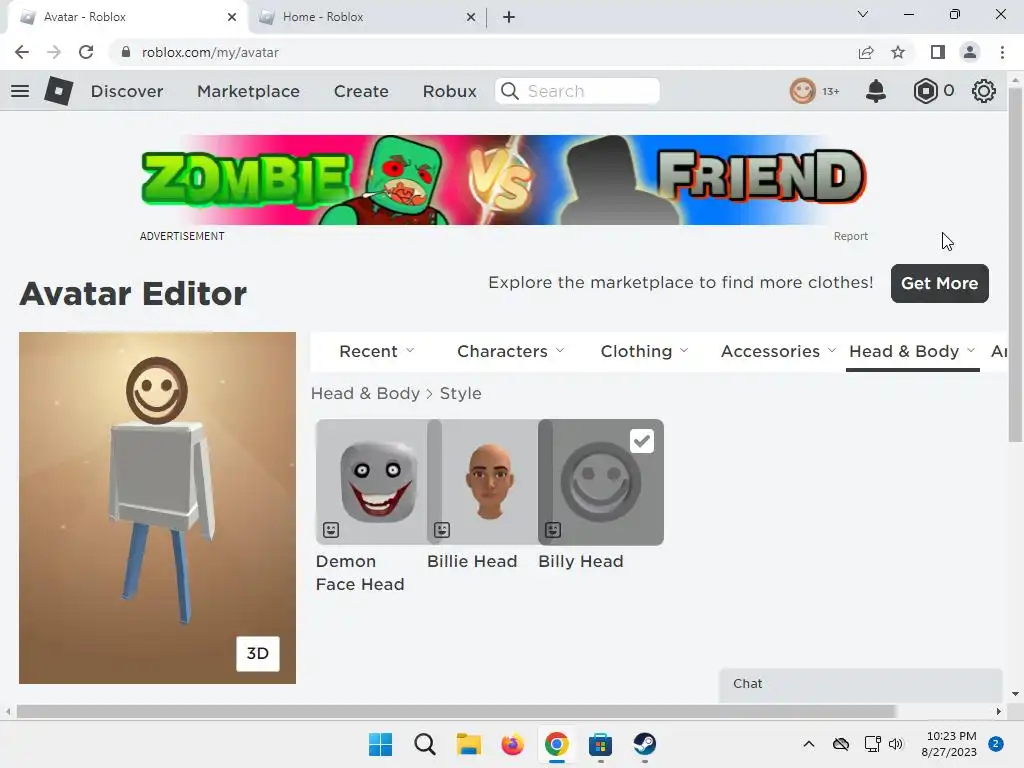Screen dimensions: 1024x768
Task: Click the vertical page scrollbar
Action: 1015,265
